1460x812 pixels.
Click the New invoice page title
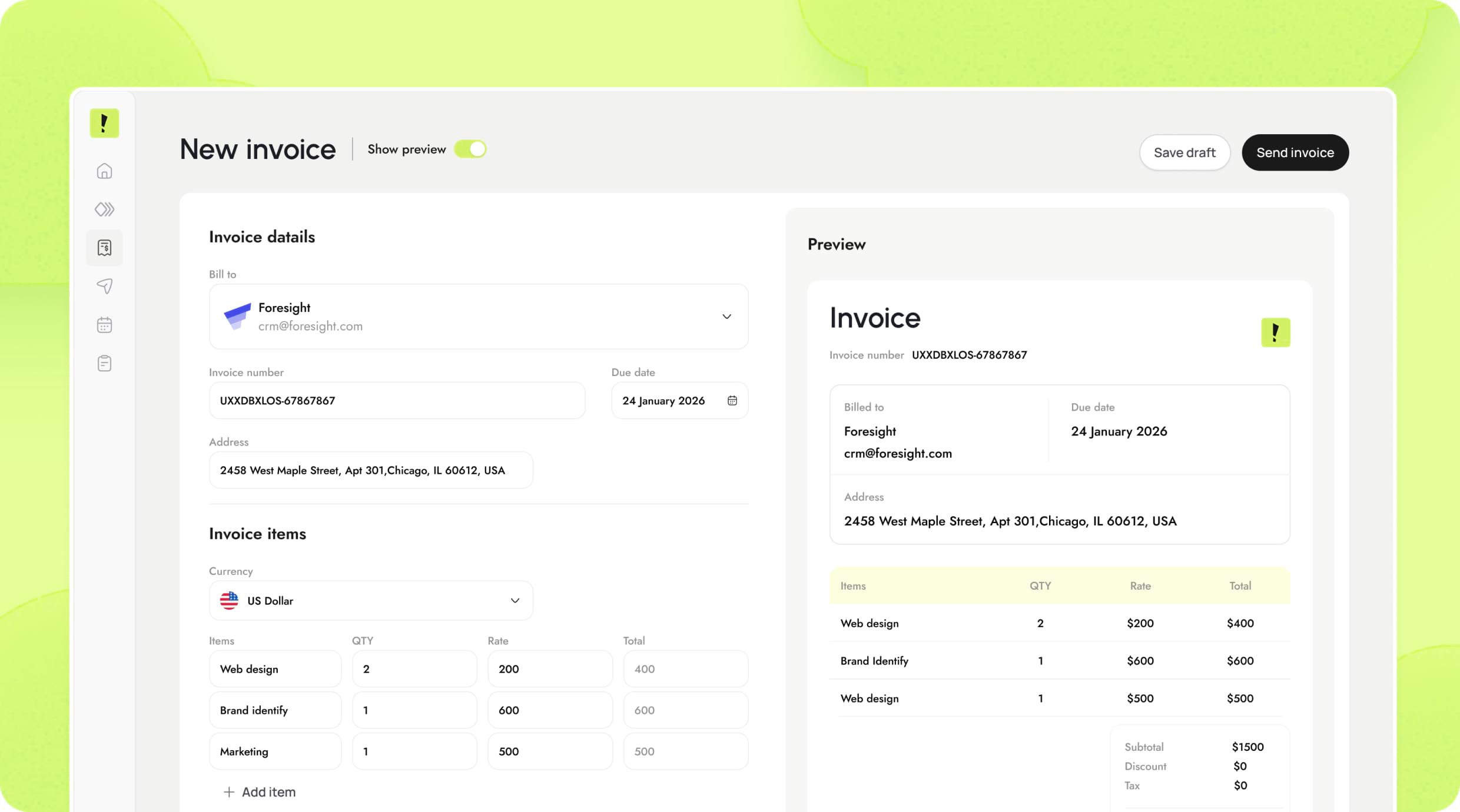257,149
